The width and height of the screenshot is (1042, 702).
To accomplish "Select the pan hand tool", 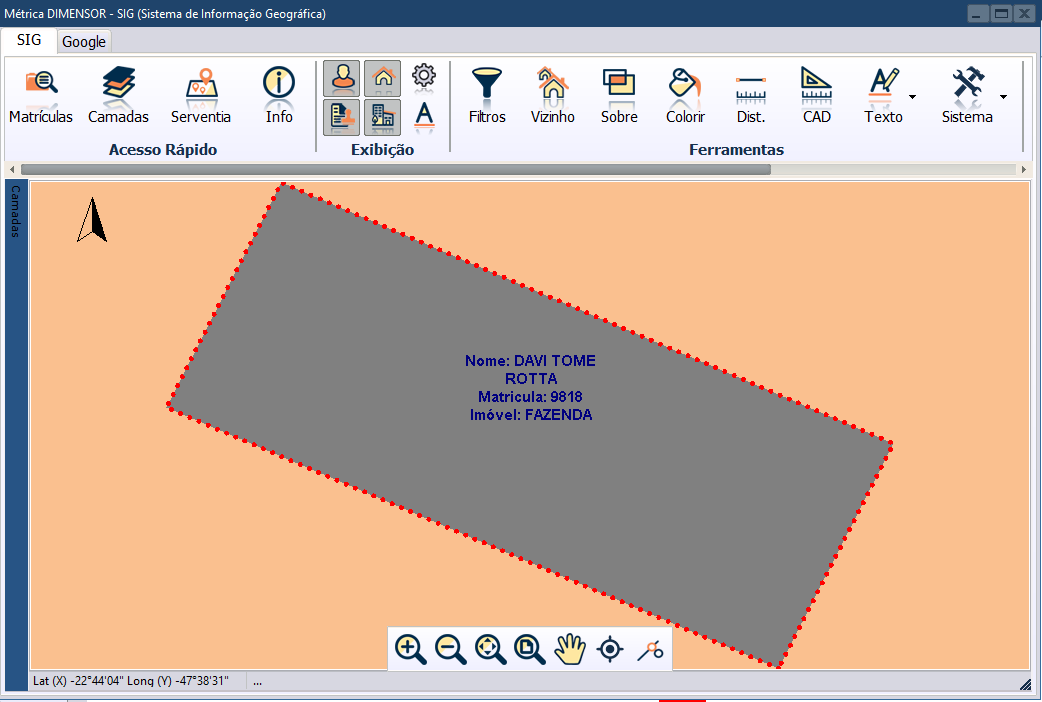I will pyautogui.click(x=570, y=649).
